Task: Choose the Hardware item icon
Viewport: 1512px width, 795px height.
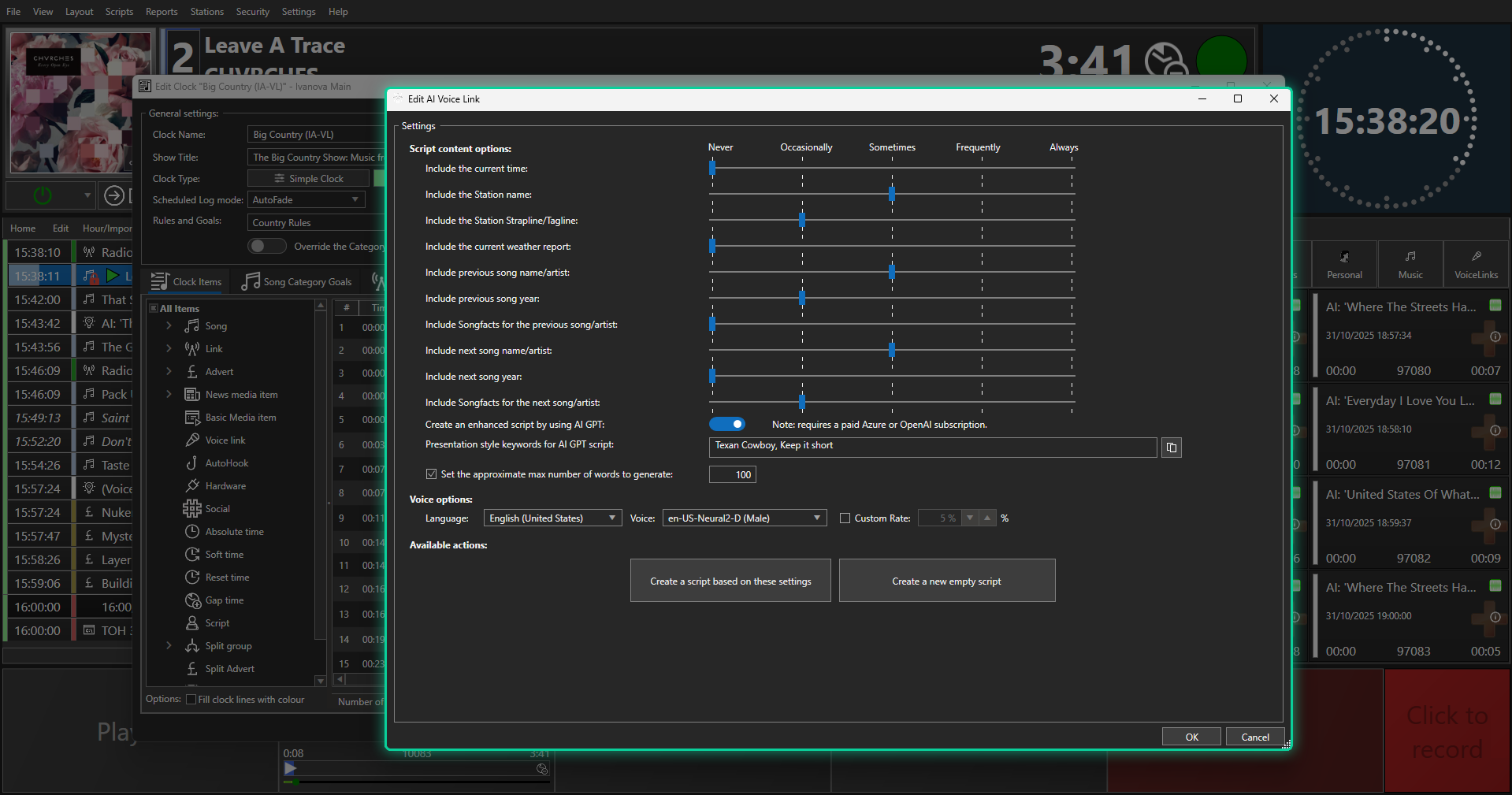Action: (192, 486)
